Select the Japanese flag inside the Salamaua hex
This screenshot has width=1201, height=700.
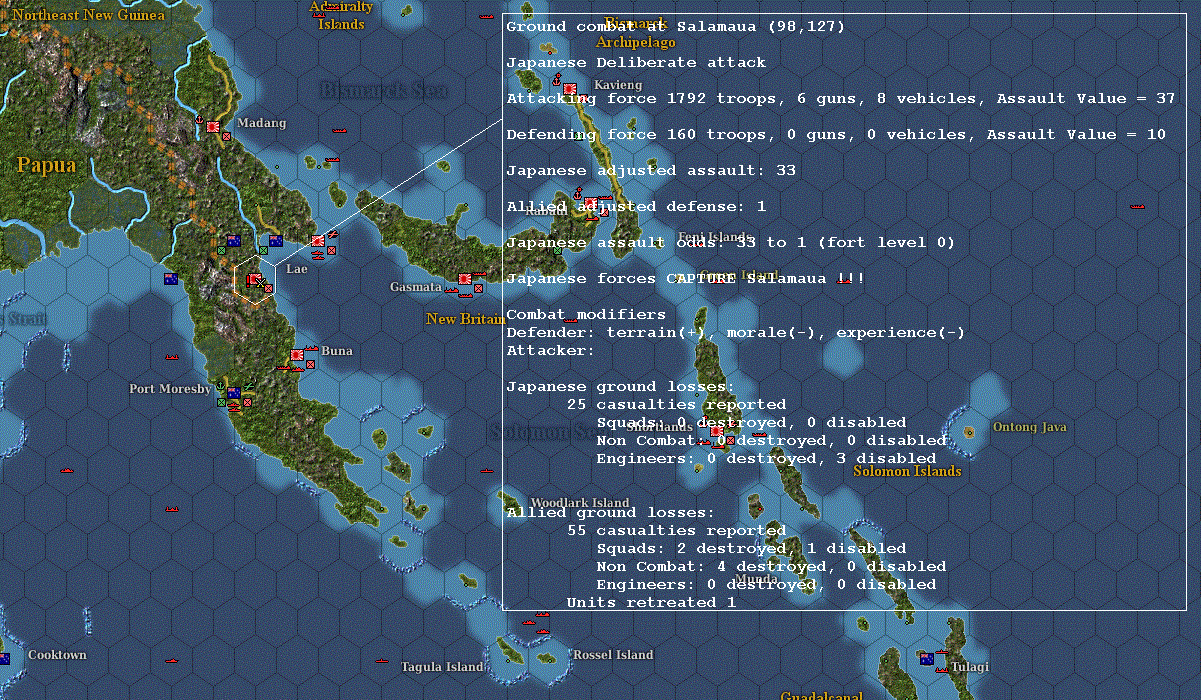tap(254, 280)
